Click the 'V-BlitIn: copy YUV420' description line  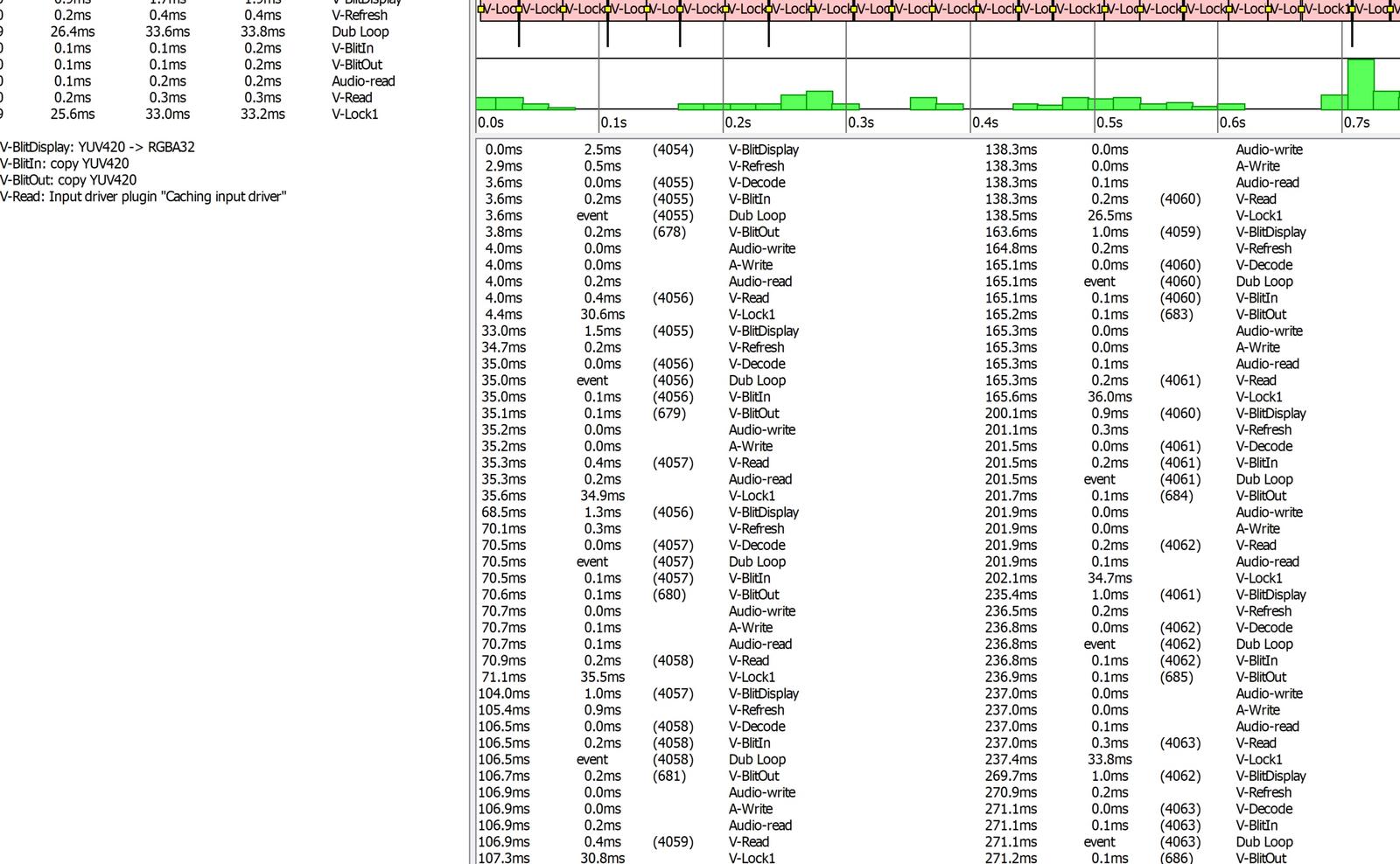(65, 164)
